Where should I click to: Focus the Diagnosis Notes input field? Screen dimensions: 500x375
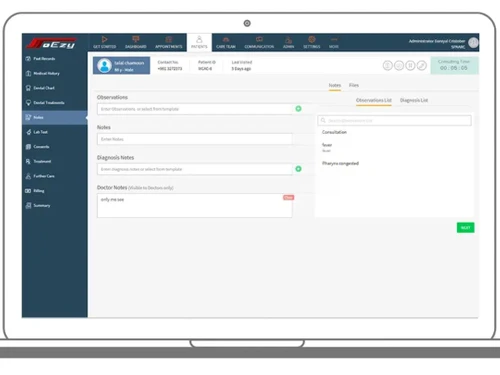pos(195,169)
